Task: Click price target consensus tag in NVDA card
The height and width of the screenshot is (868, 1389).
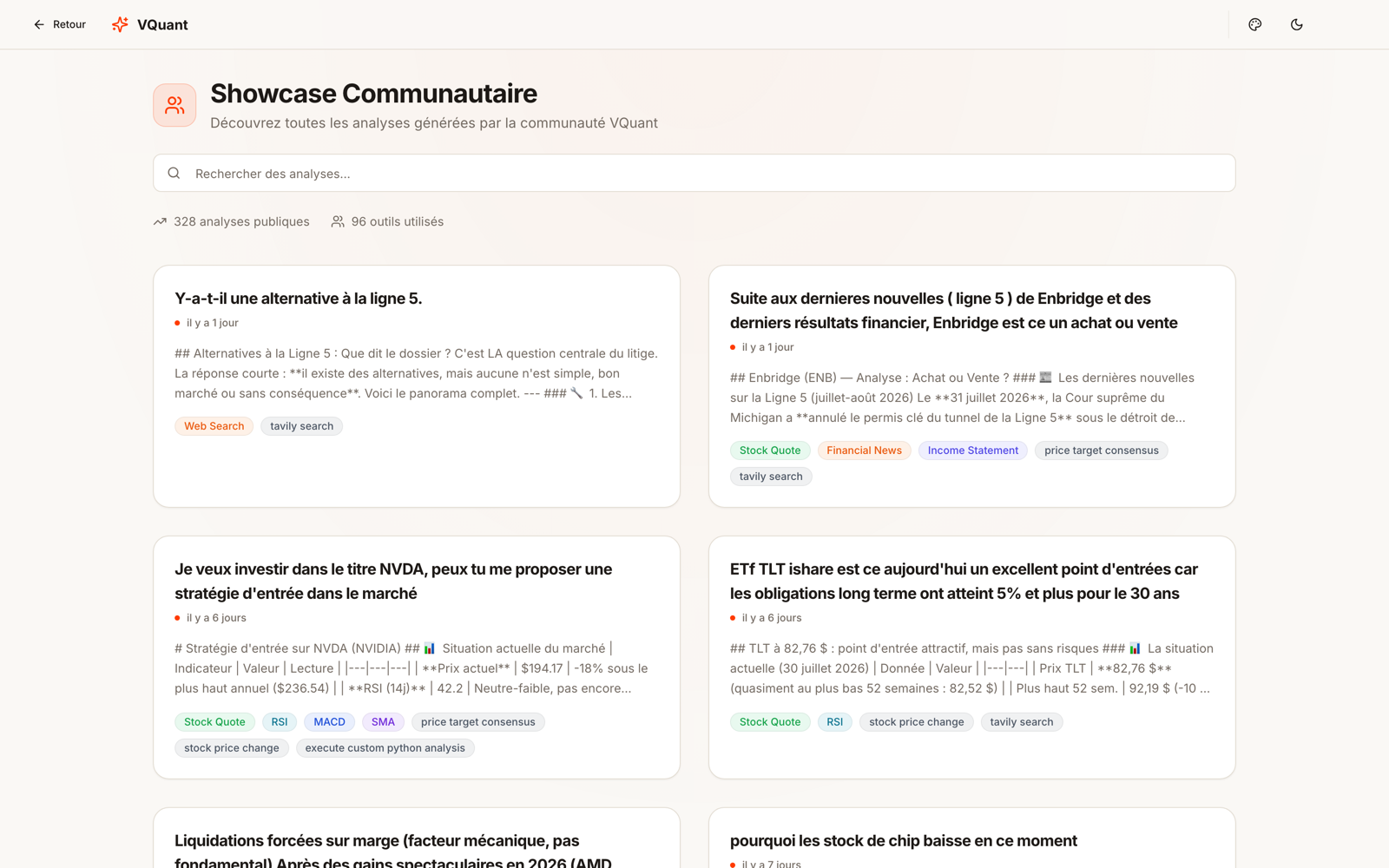Action: click(478, 722)
